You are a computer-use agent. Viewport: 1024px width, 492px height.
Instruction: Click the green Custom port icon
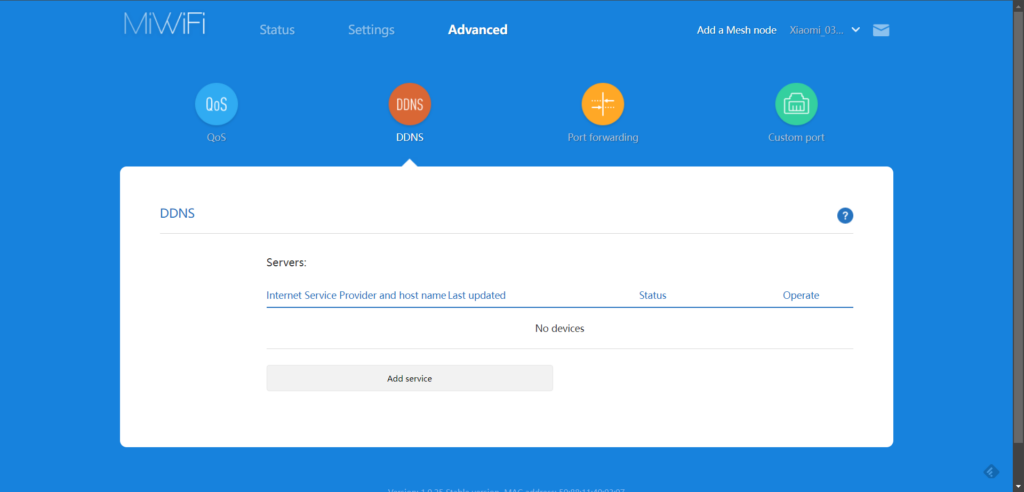796,104
